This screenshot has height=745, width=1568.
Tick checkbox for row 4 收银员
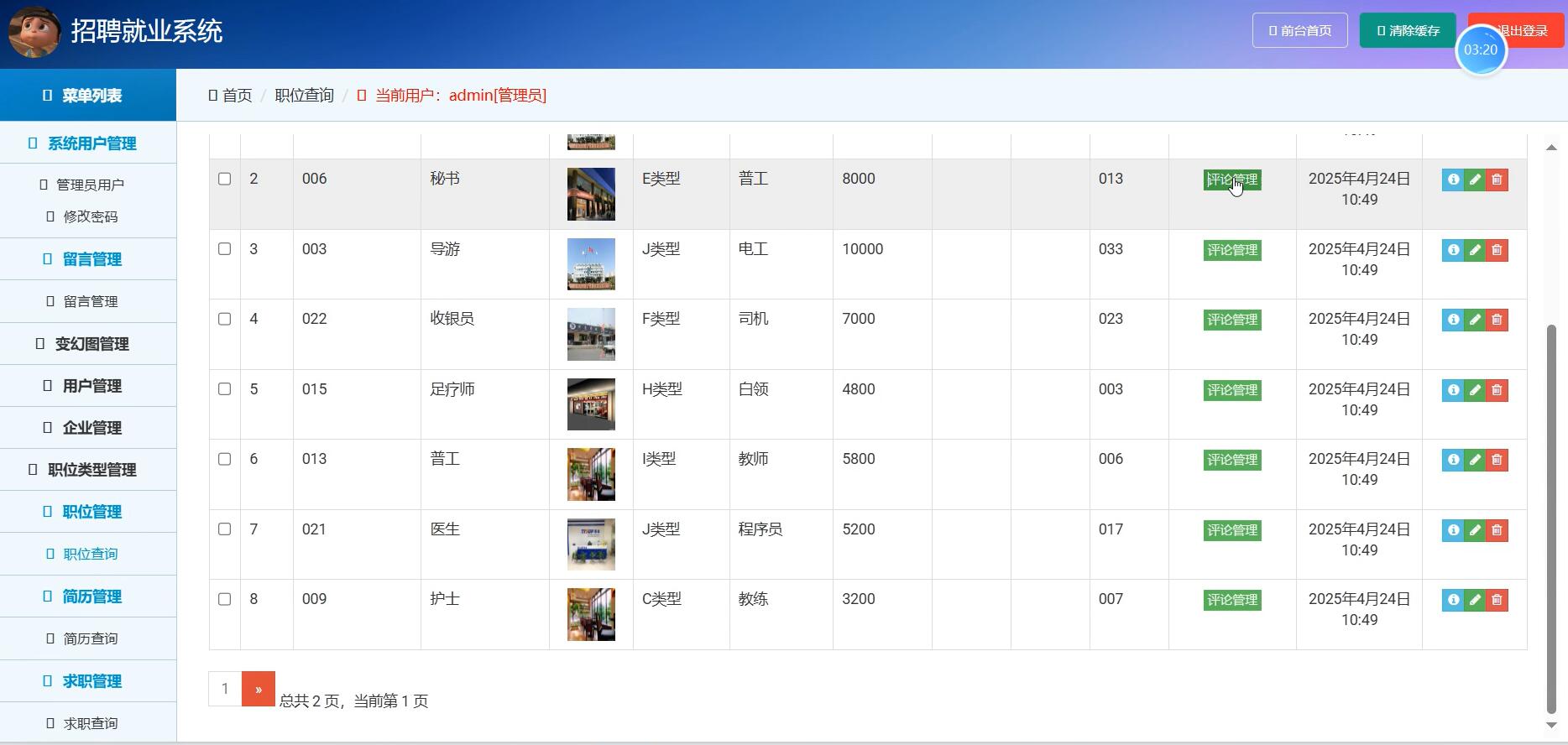[224, 319]
